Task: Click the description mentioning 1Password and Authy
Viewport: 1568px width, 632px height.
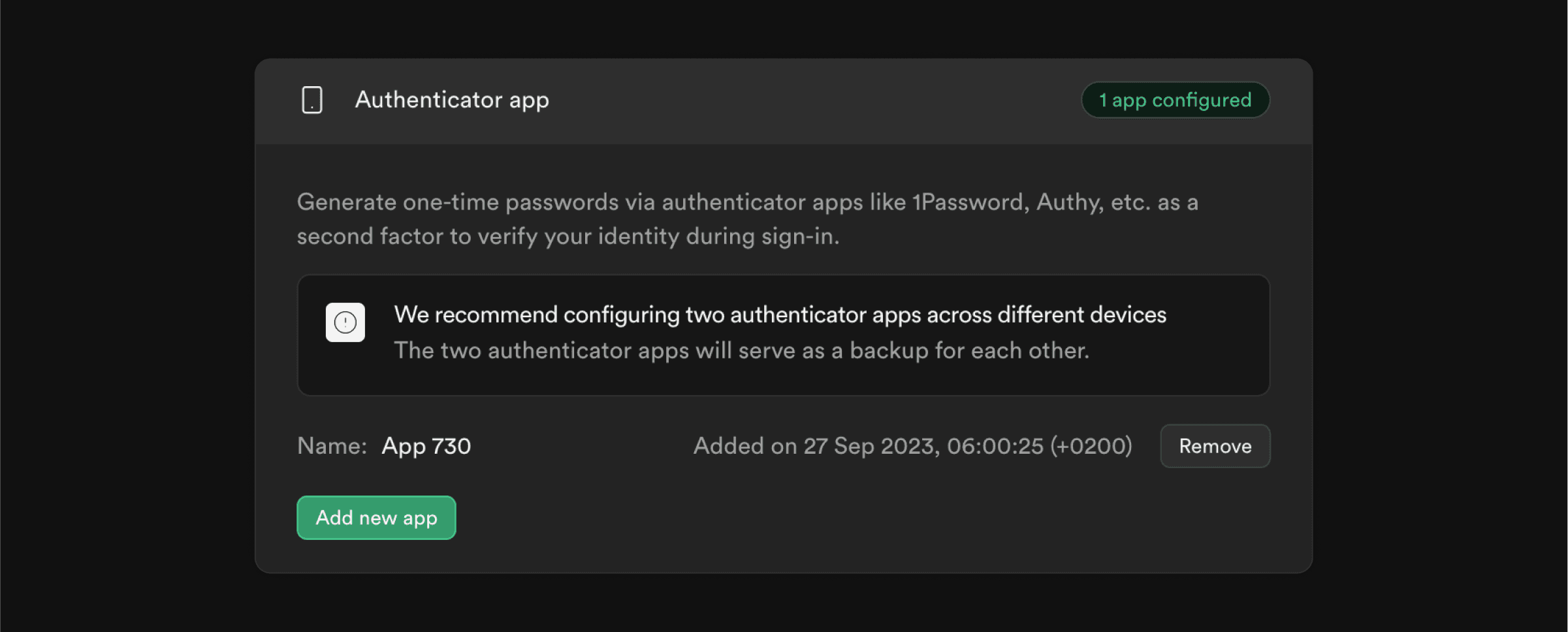Action: tap(748, 219)
